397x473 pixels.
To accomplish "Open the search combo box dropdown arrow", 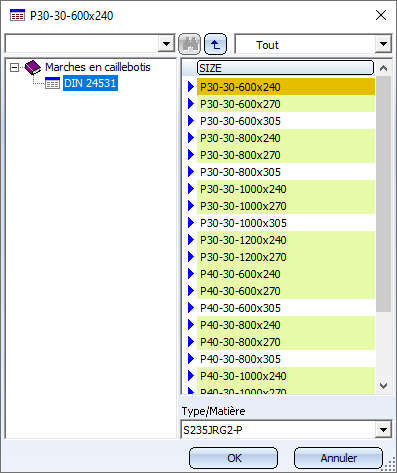I will [166, 44].
